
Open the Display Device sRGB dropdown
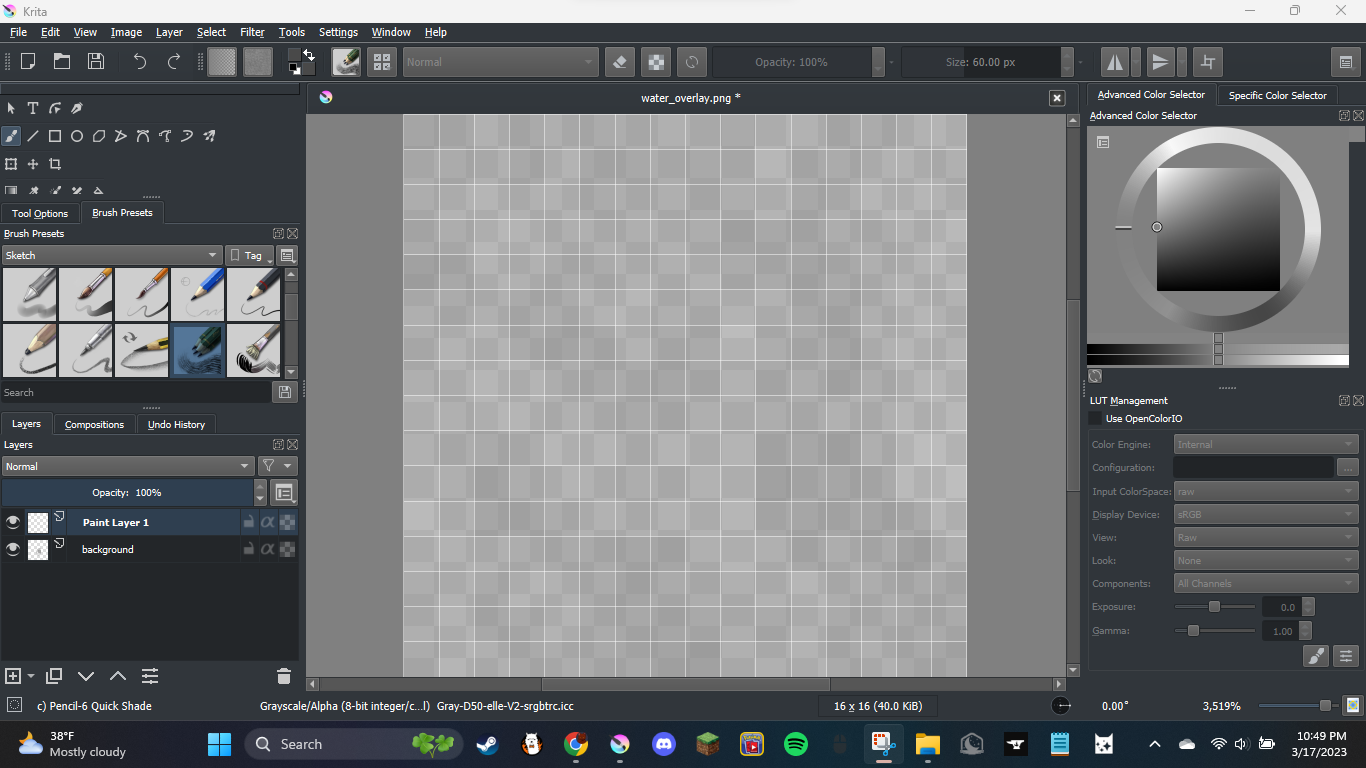[x=1265, y=514]
